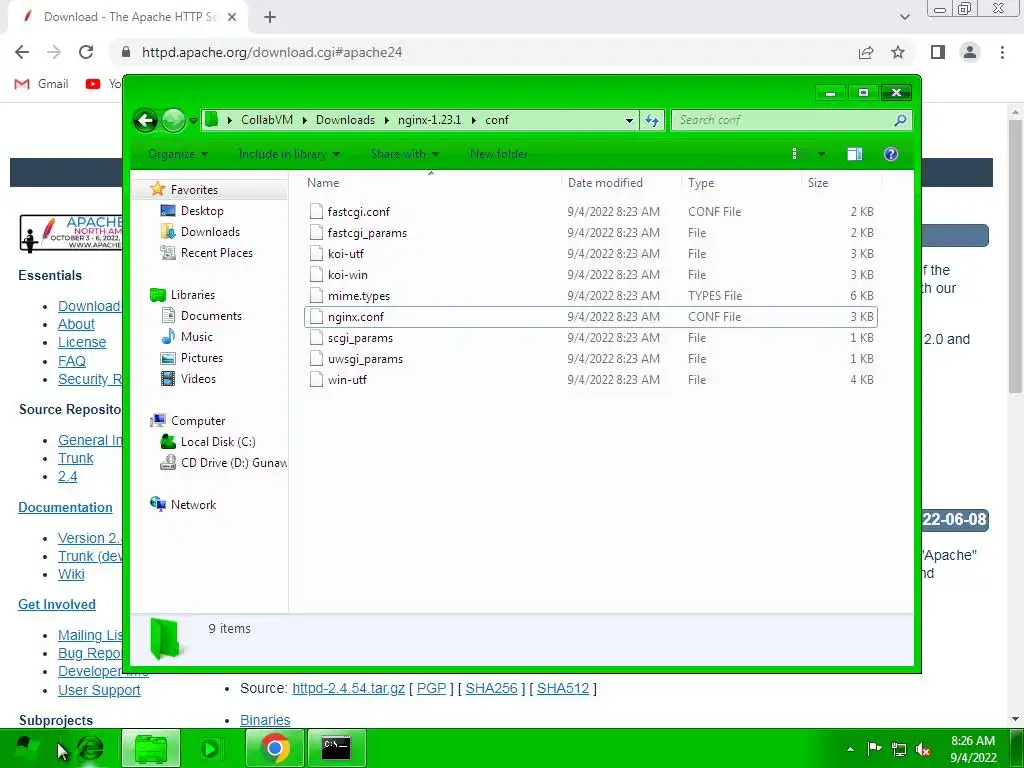
Task: Close the Apache download tab
Action: click(x=232, y=17)
